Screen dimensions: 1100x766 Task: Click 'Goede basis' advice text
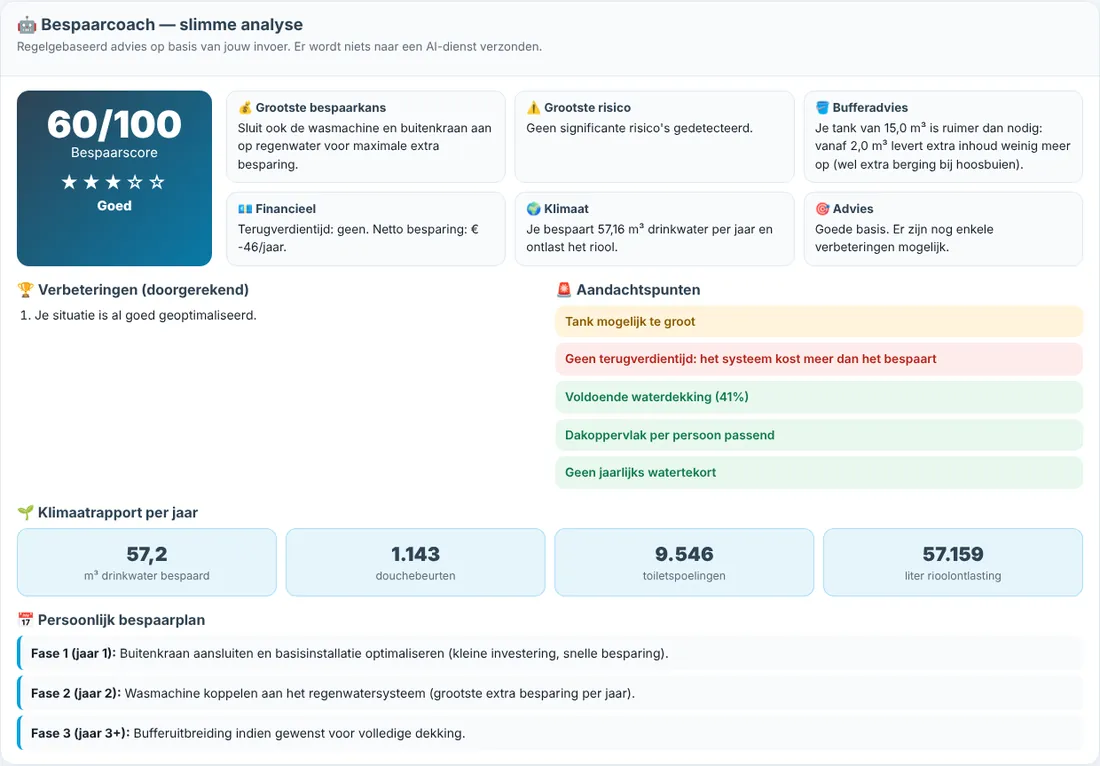(x=904, y=238)
